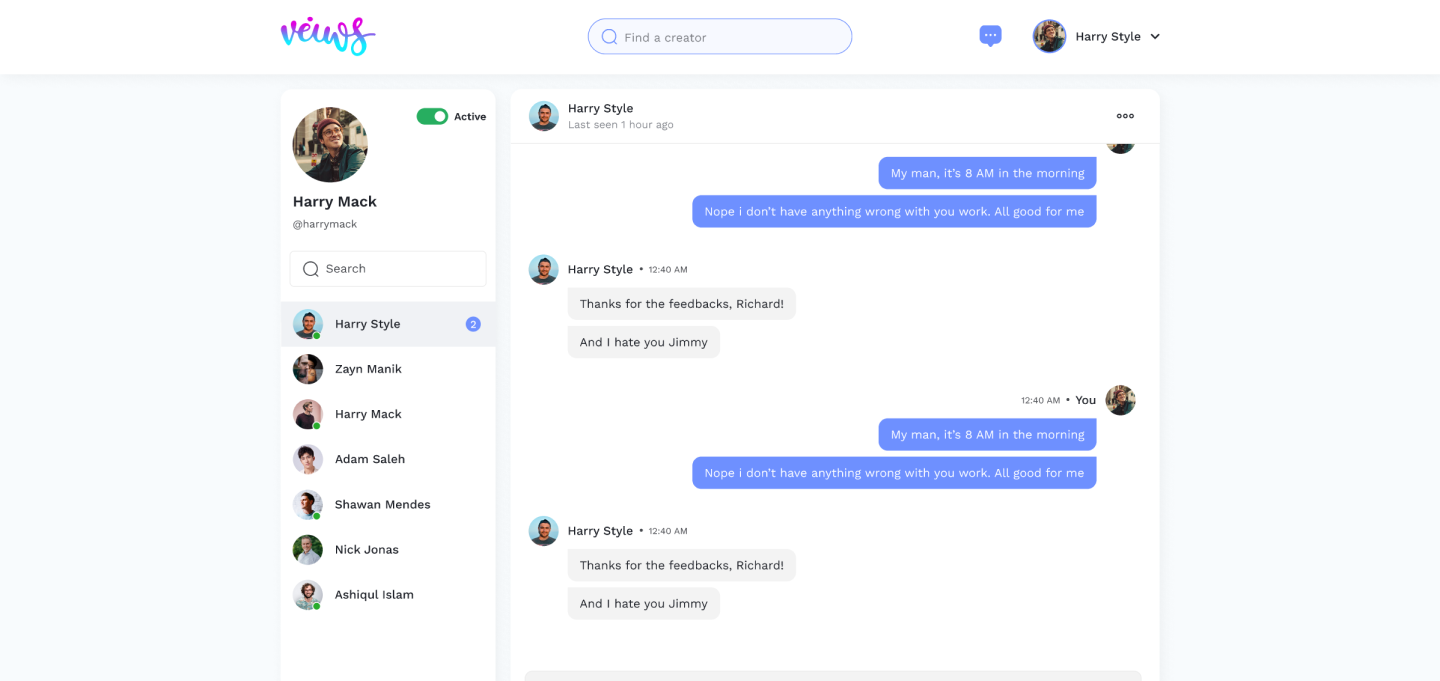The height and width of the screenshot is (681, 1440).
Task: Select Adam Saleh in contact list
Action: point(388,459)
